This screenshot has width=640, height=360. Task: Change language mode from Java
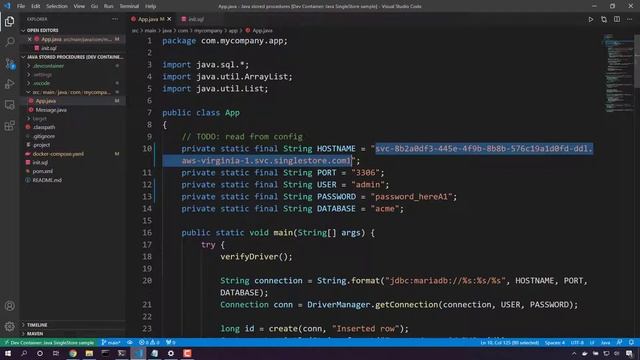[606, 342]
